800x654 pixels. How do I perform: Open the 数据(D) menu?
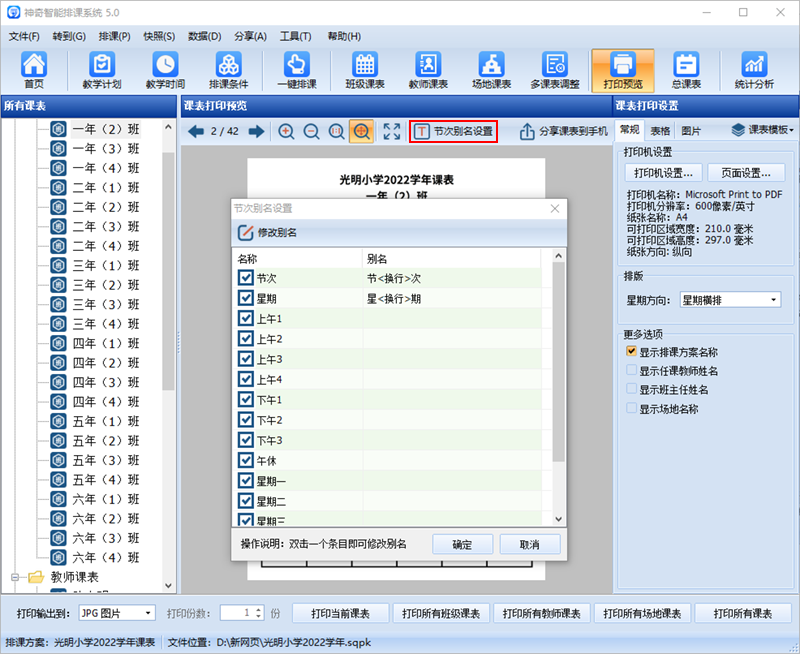pyautogui.click(x=205, y=36)
